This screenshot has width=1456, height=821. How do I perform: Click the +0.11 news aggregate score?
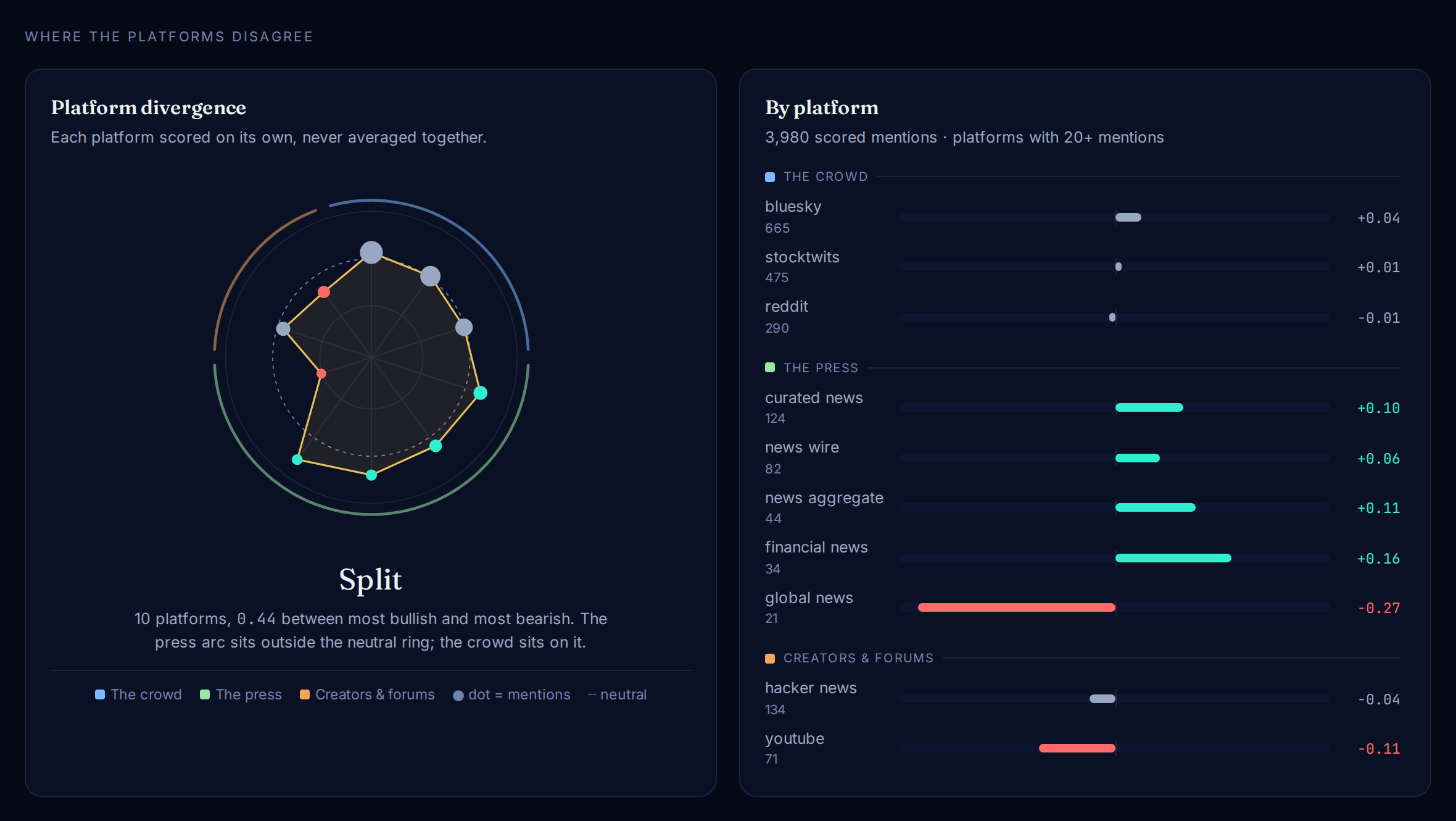(x=1379, y=508)
